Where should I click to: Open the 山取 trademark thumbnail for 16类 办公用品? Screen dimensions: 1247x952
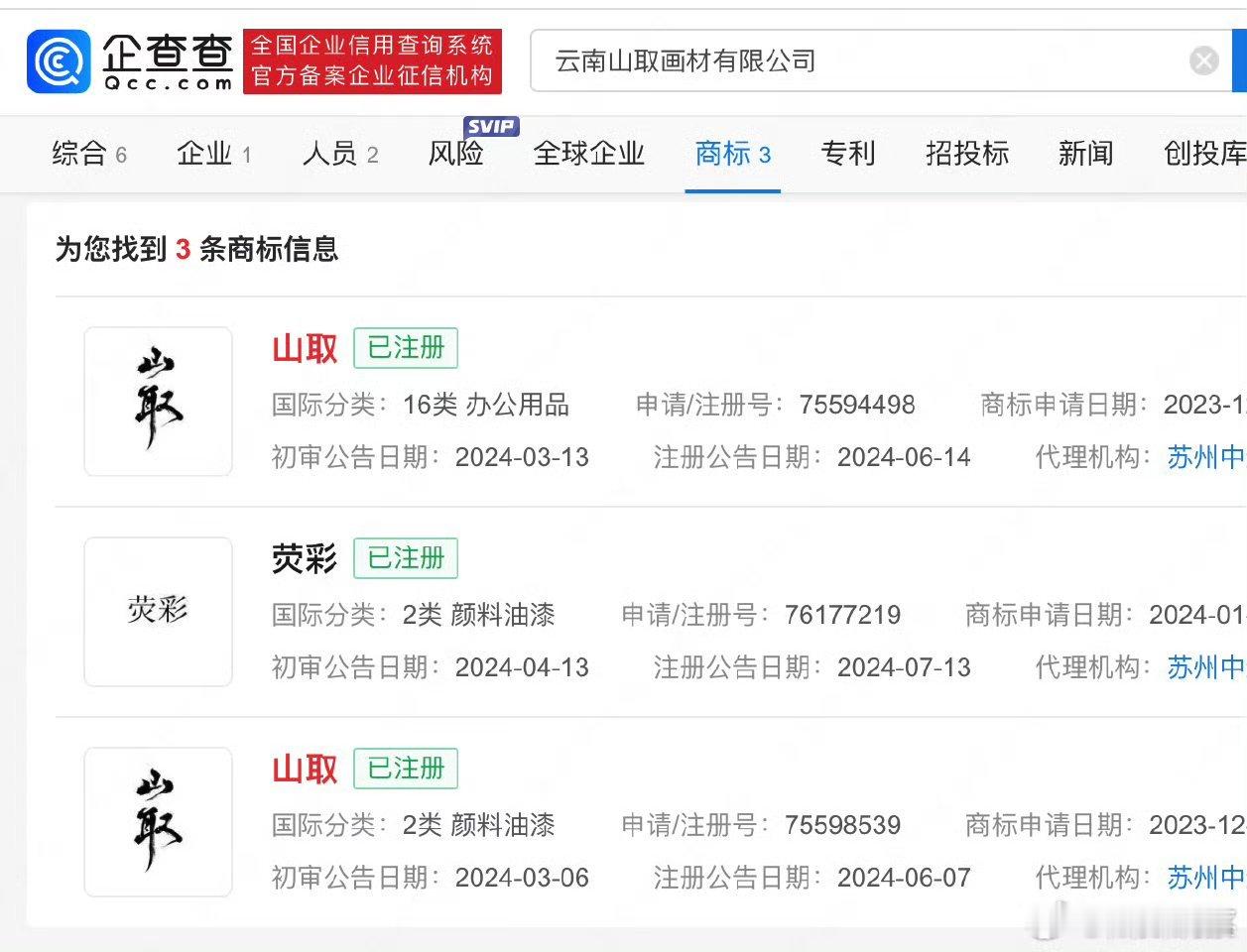[x=159, y=402]
